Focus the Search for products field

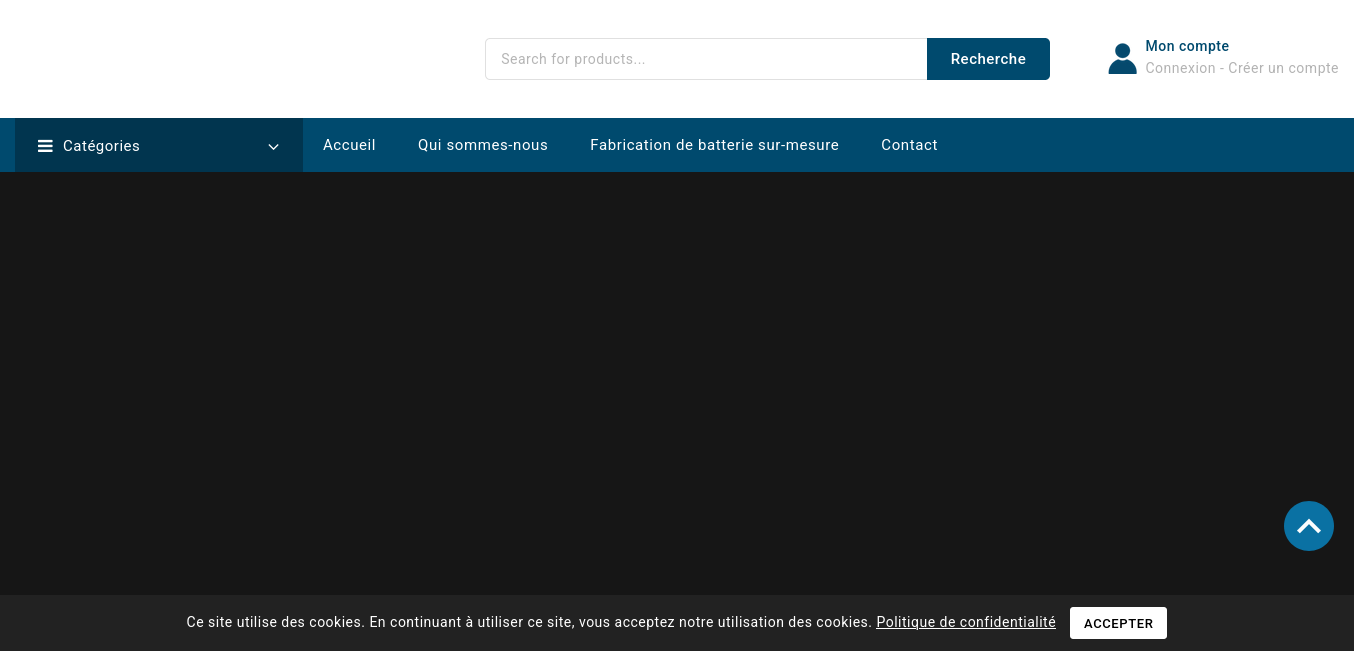[705, 59]
